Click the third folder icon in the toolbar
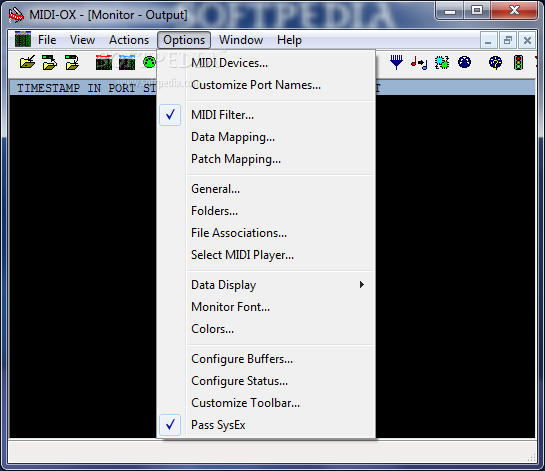Image resolution: width=545 pixels, height=471 pixels. click(72, 63)
